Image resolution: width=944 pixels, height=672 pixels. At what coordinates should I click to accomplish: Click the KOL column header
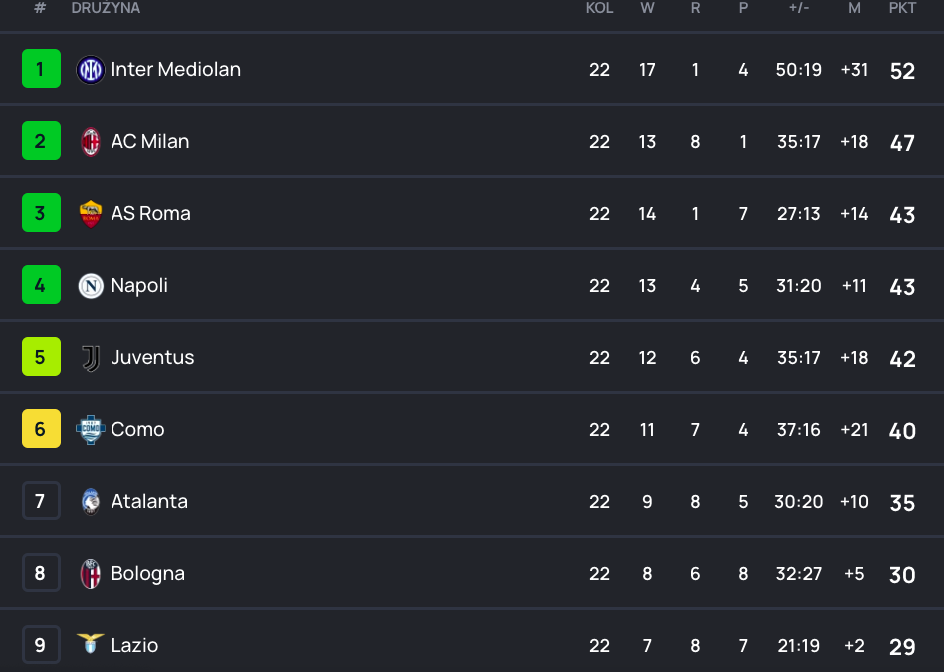coord(599,8)
